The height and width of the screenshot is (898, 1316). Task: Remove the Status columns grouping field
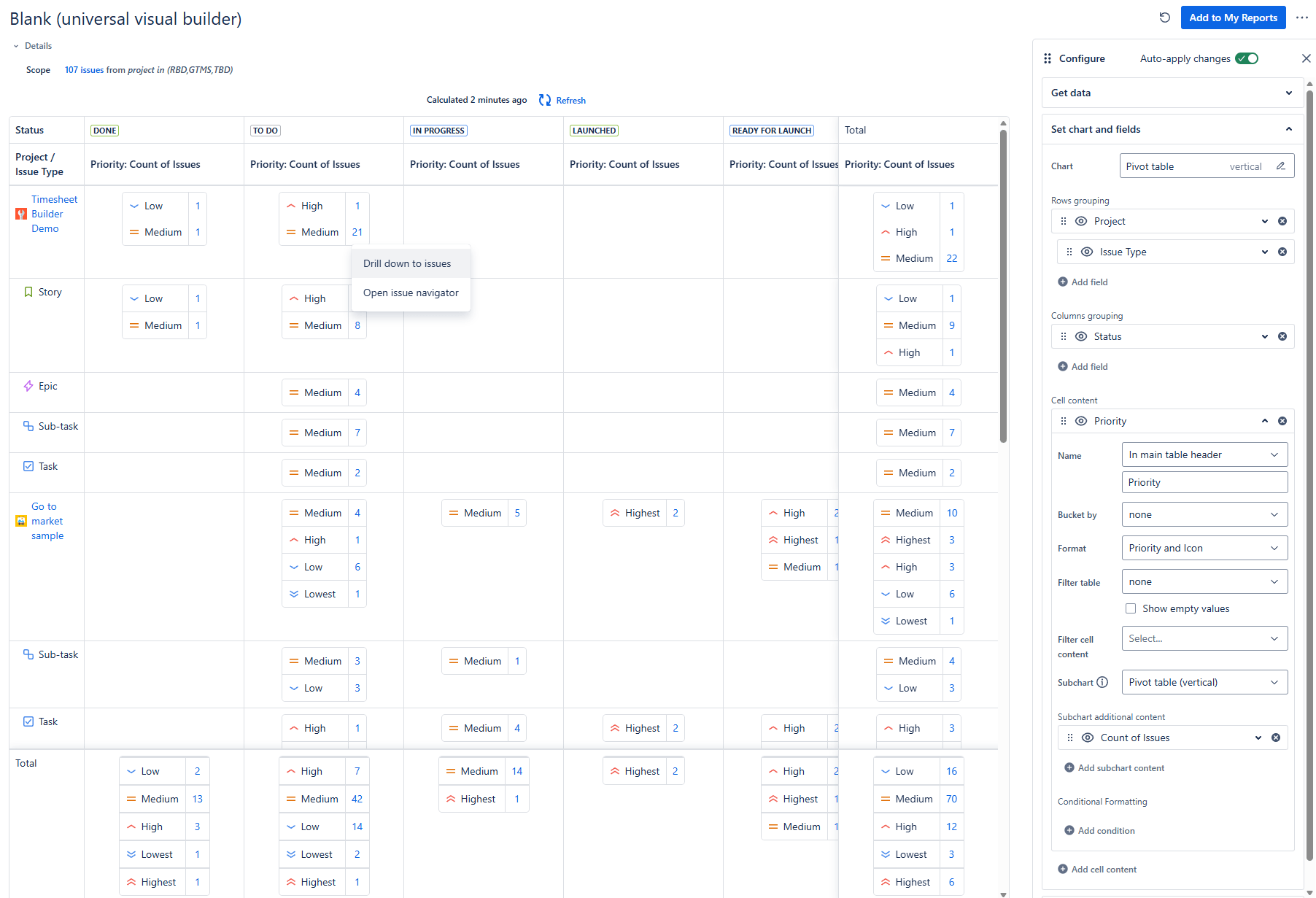(x=1282, y=336)
